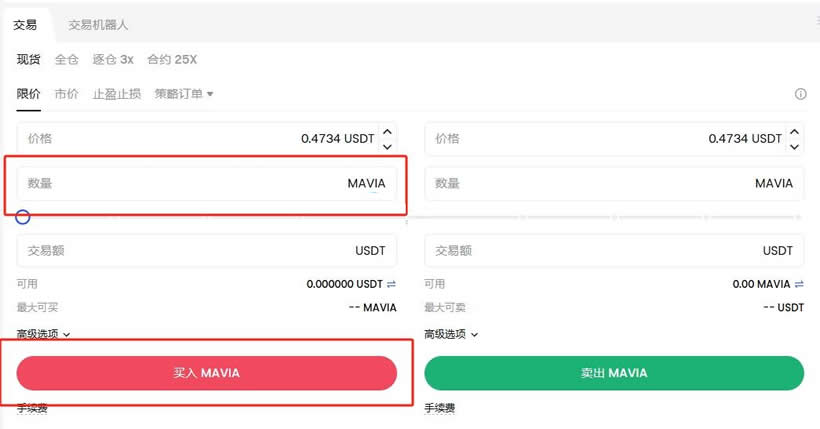Select the 市价 order type tab
The width and height of the screenshot is (820, 429).
[x=67, y=94]
